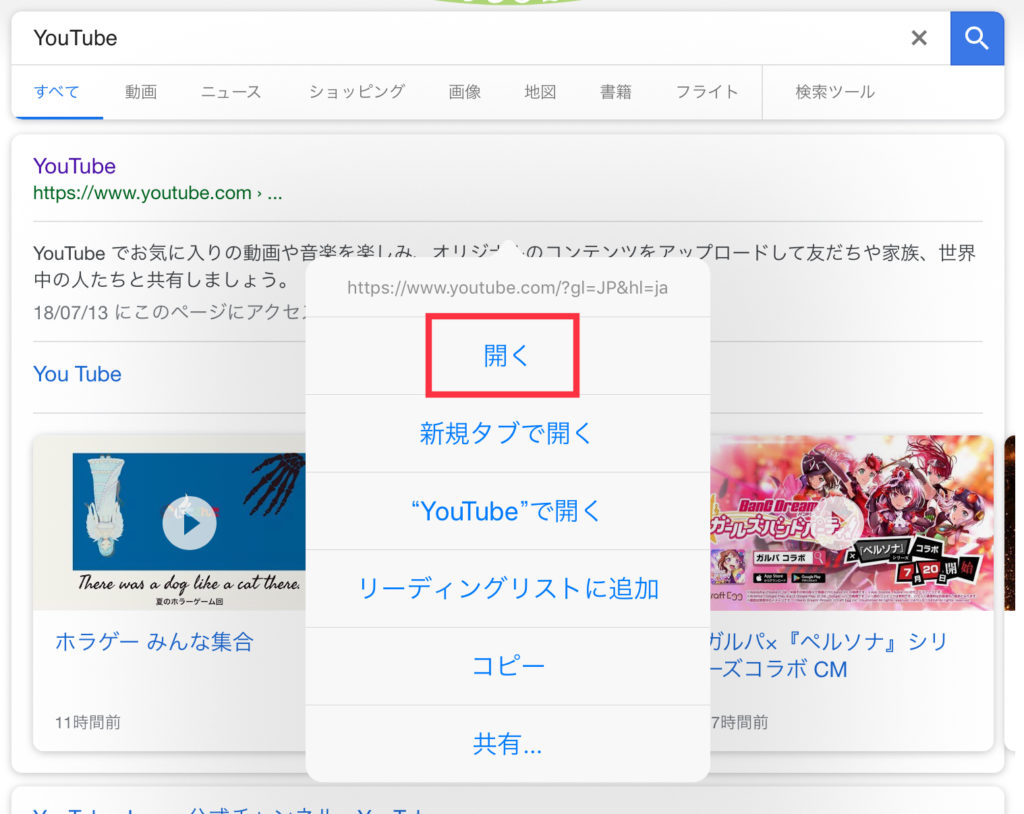This screenshot has width=1024, height=814.
Task: Choose 新規タブで開く in the popup
Action: 507,433
